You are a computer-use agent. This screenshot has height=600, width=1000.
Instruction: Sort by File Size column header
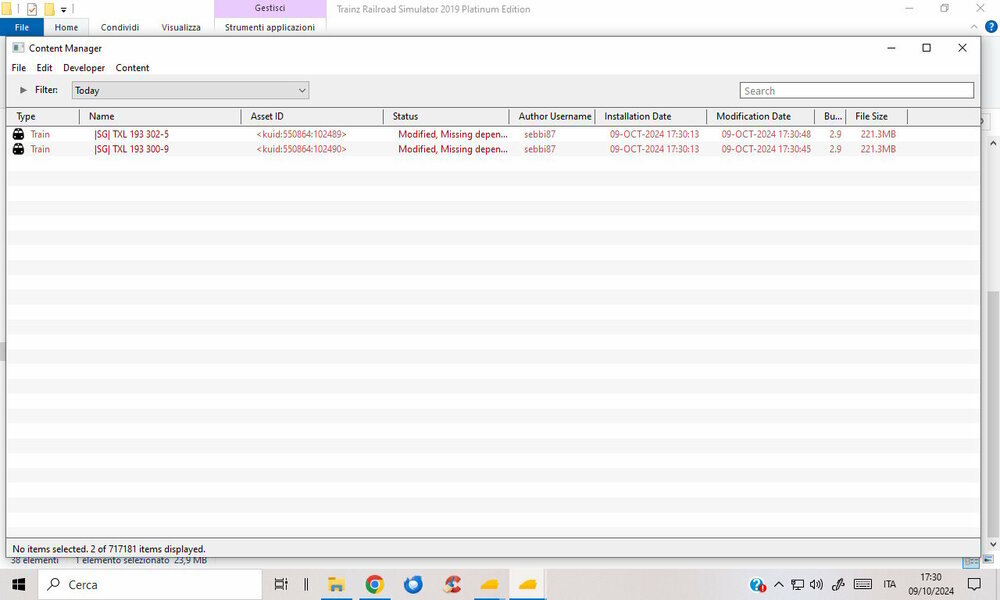[877, 116]
